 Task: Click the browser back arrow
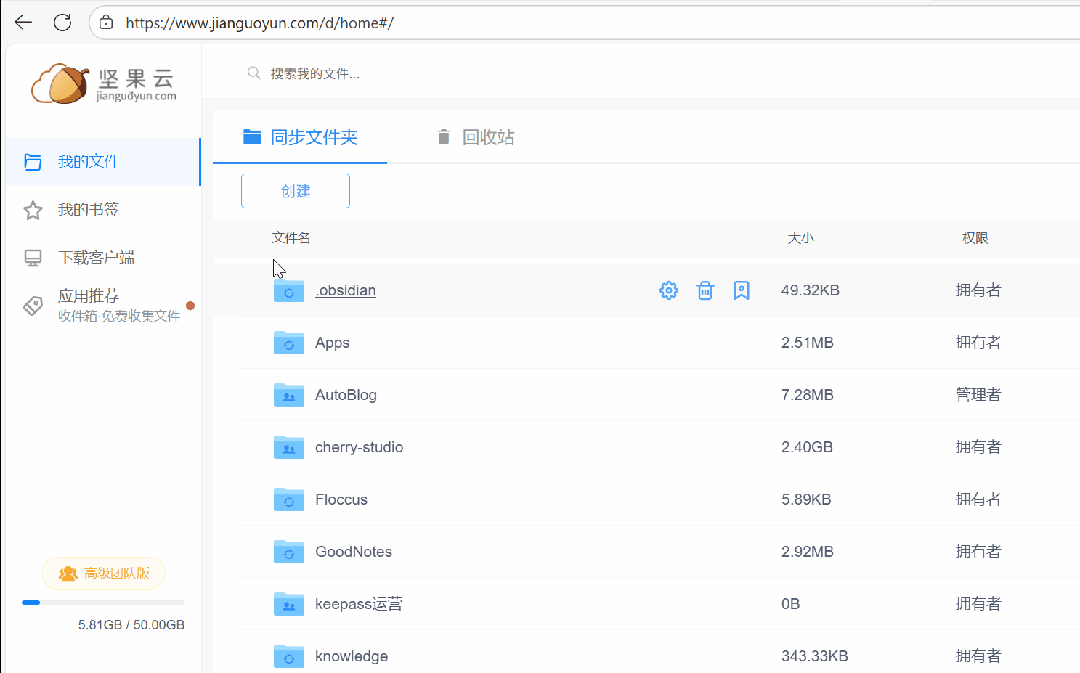tap(23, 23)
